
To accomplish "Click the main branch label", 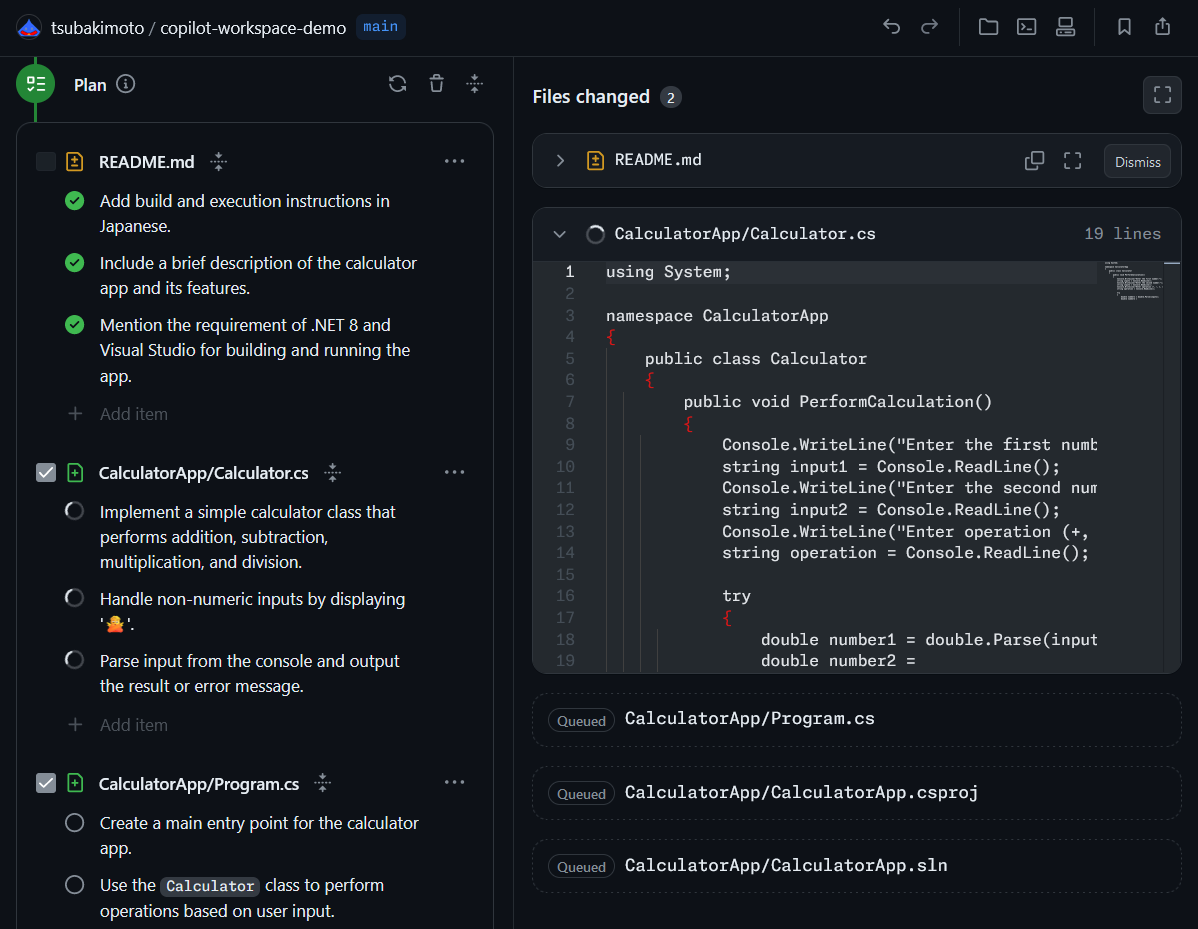I will tap(380, 27).
